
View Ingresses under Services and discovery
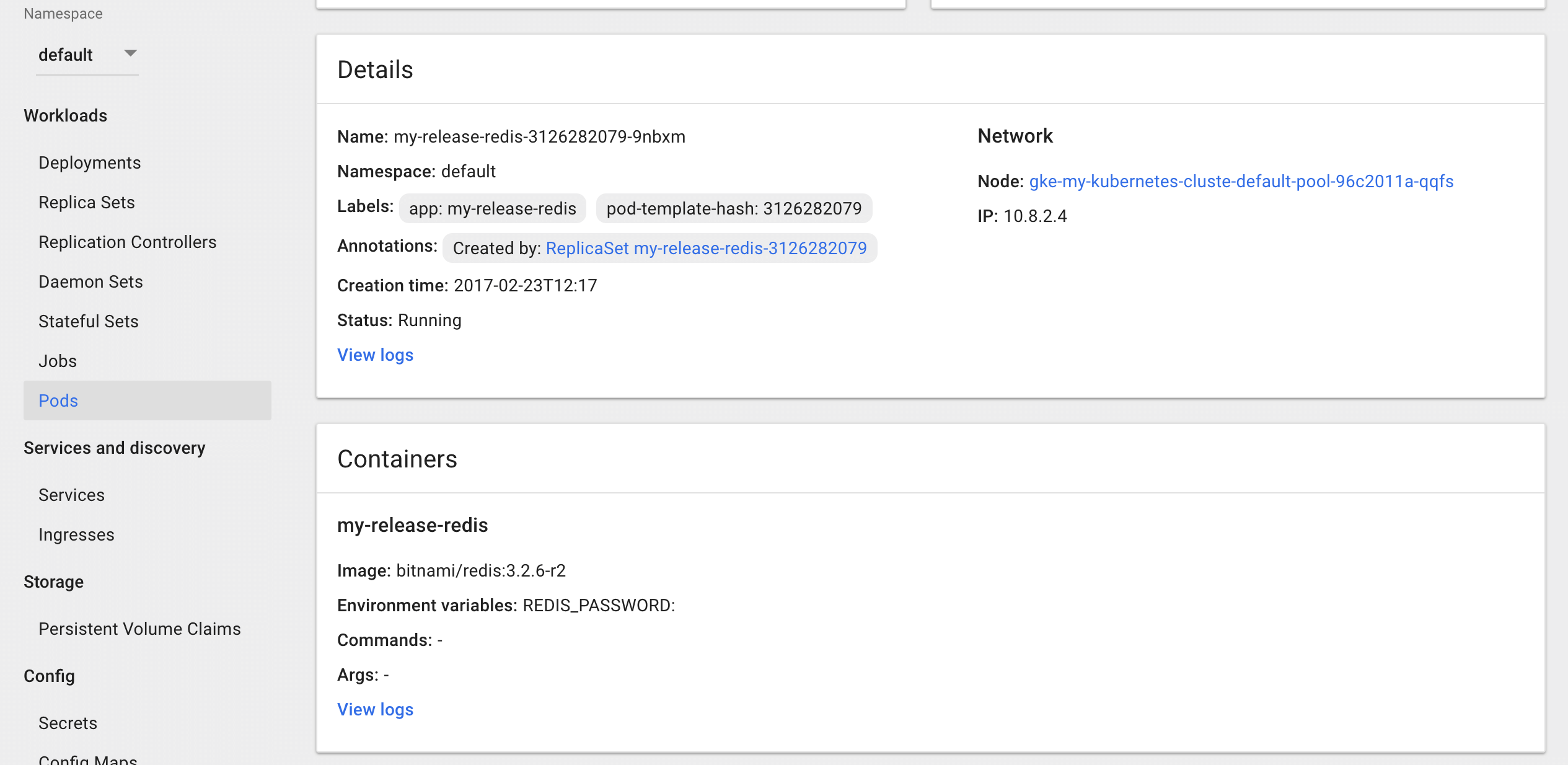(x=76, y=534)
